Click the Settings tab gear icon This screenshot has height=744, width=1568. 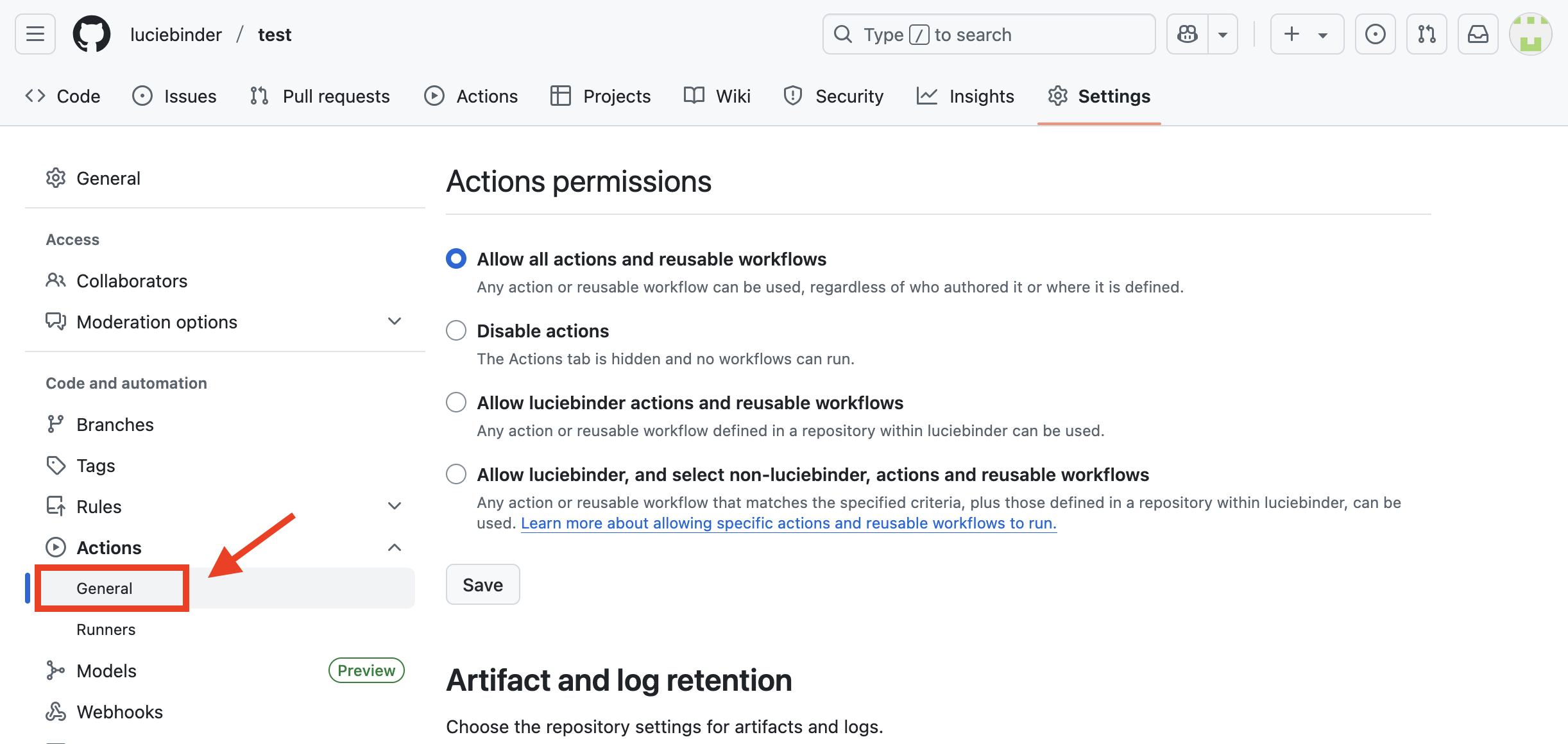1058,96
